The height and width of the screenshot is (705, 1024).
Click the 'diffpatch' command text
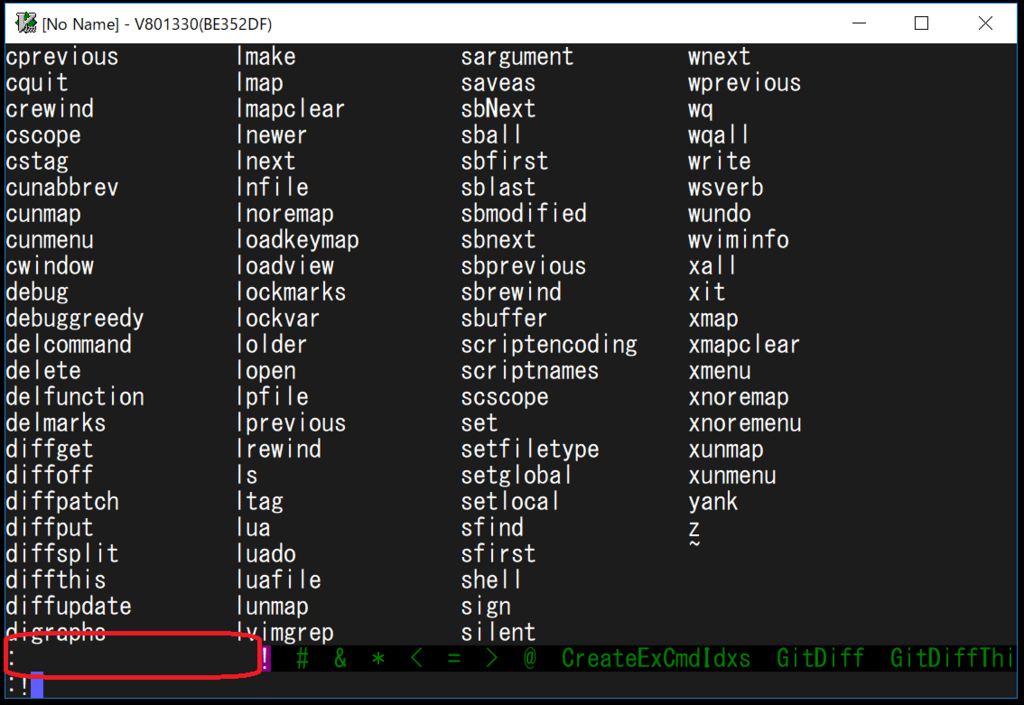(x=62, y=501)
